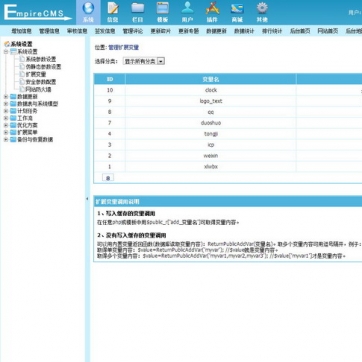Click the tongji variable name cell
362x362 pixels.
tap(211, 134)
